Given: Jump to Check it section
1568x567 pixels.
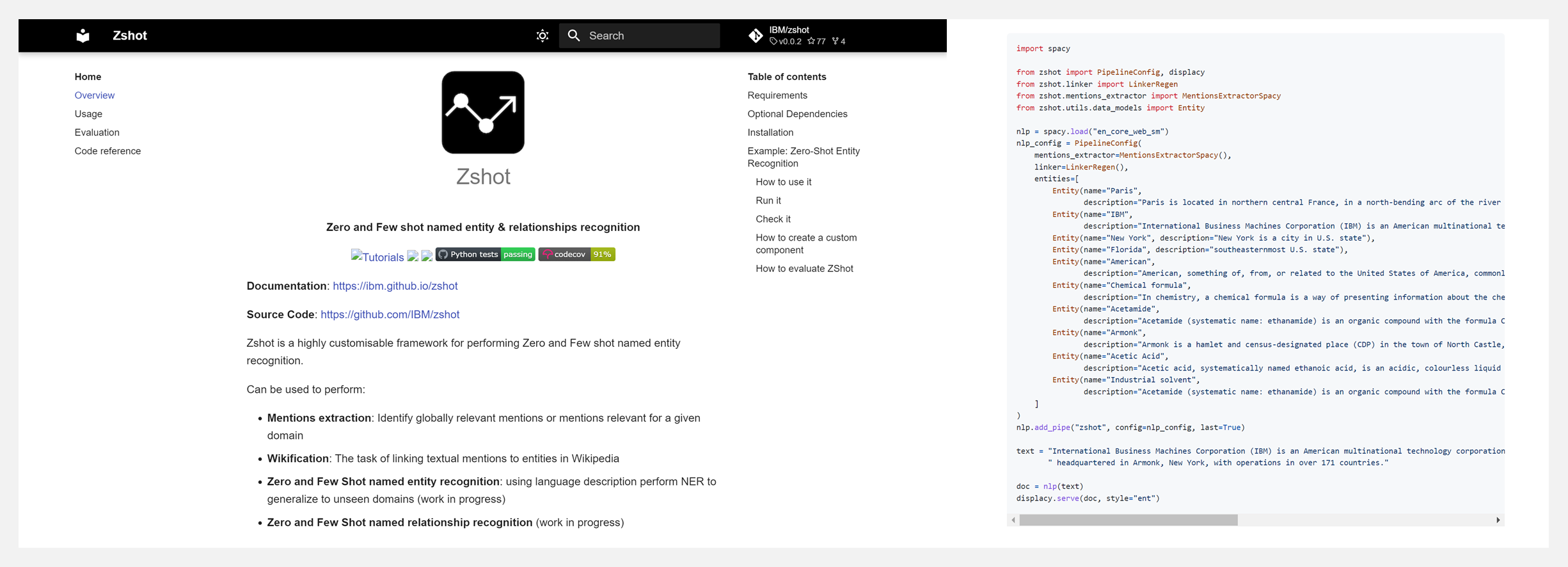Looking at the screenshot, I should click(773, 219).
